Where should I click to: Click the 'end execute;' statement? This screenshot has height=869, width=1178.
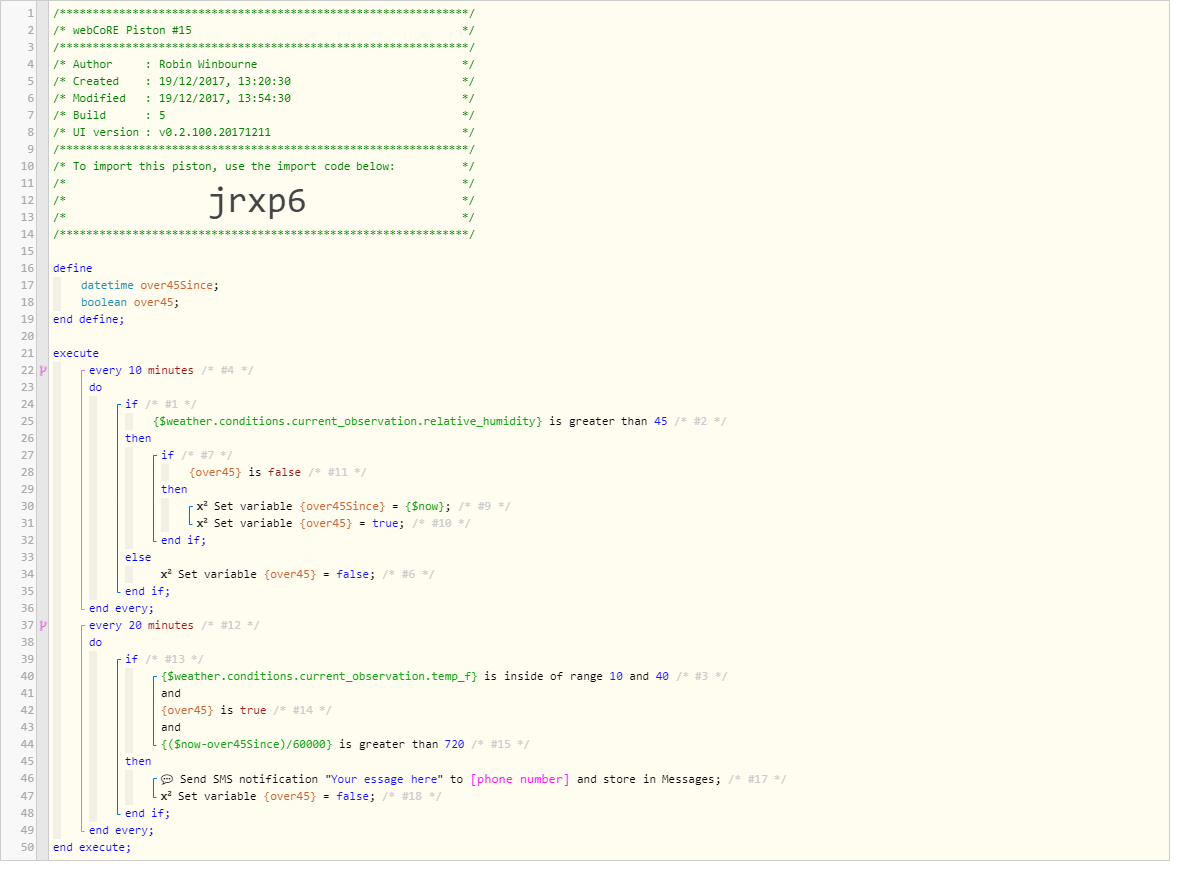pos(92,847)
